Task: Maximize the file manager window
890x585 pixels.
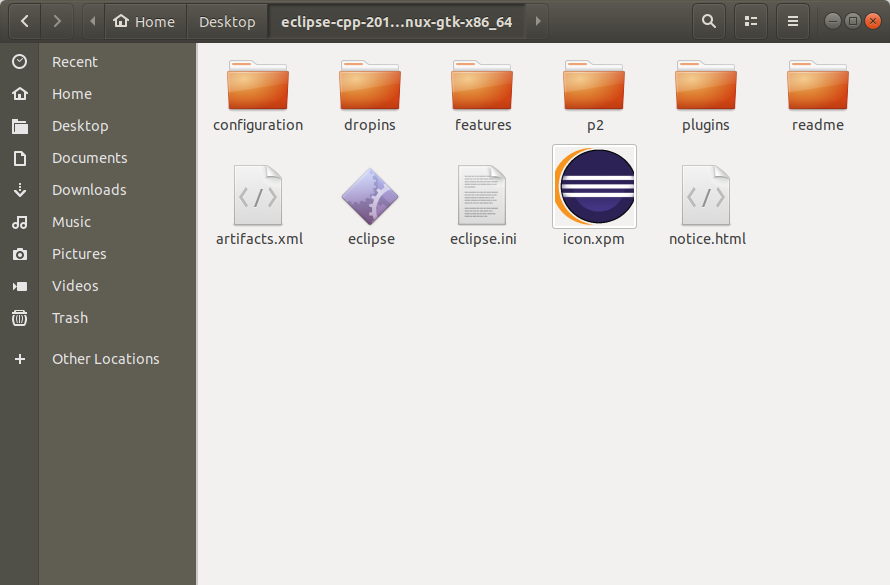Action: click(853, 22)
